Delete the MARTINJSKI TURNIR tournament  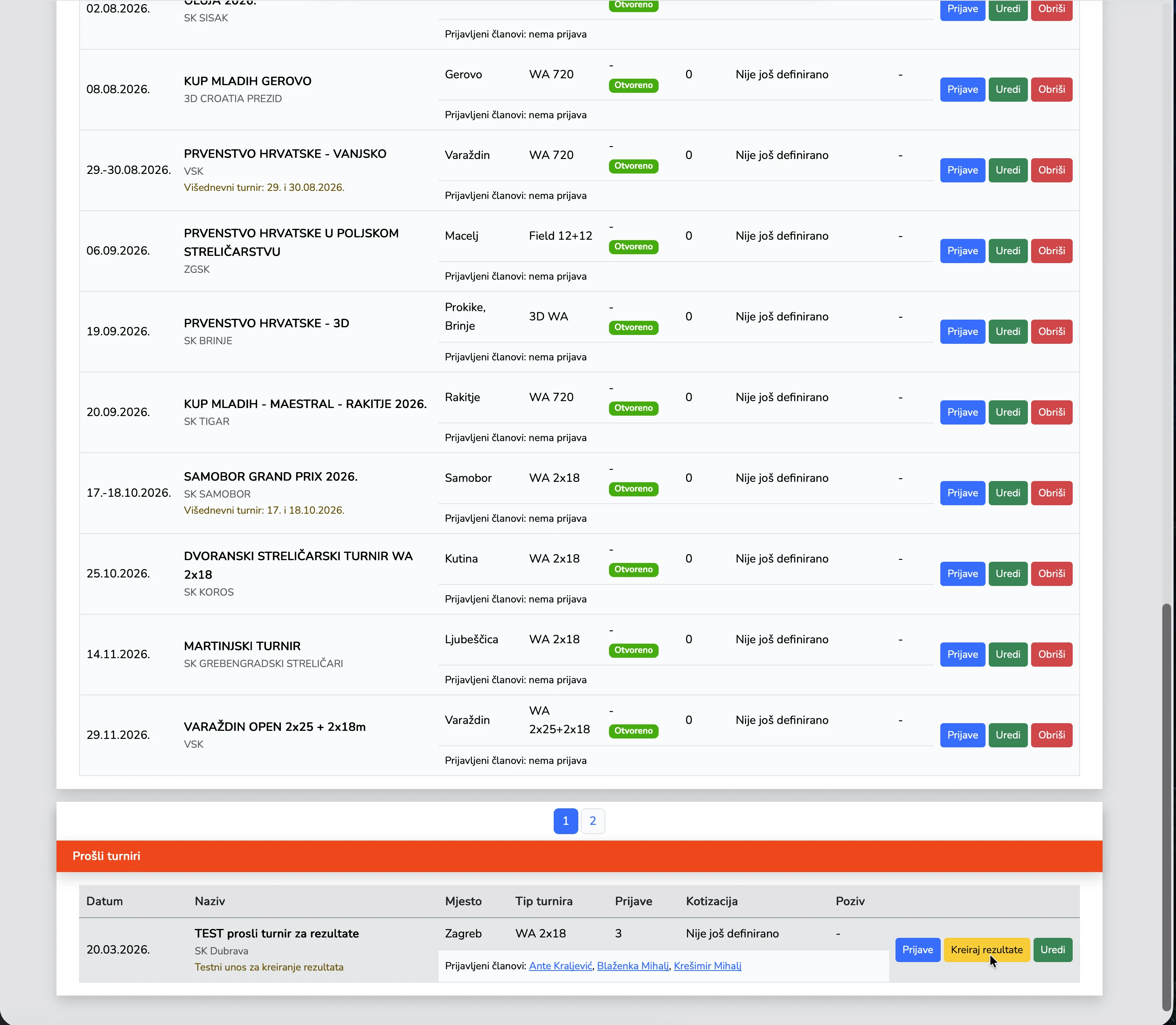1051,654
